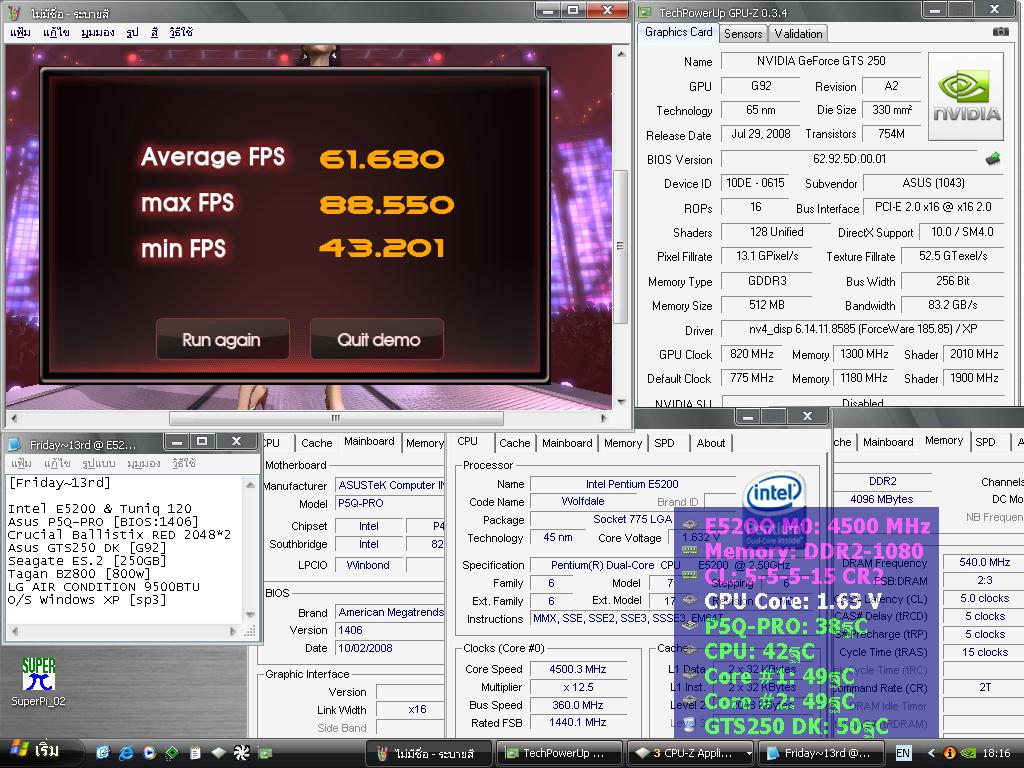
Task: Click the GPU-Z title bar icon
Action: pos(645,12)
